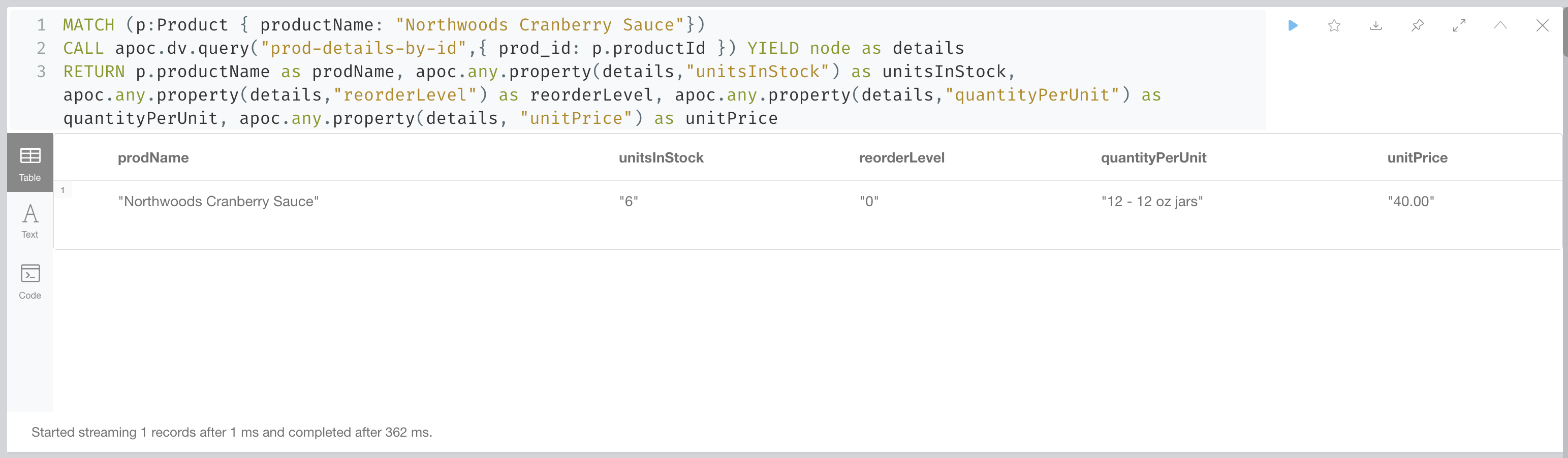This screenshot has height=458, width=1568.
Task: Collapse the result frame with the chevron
Action: (1500, 25)
